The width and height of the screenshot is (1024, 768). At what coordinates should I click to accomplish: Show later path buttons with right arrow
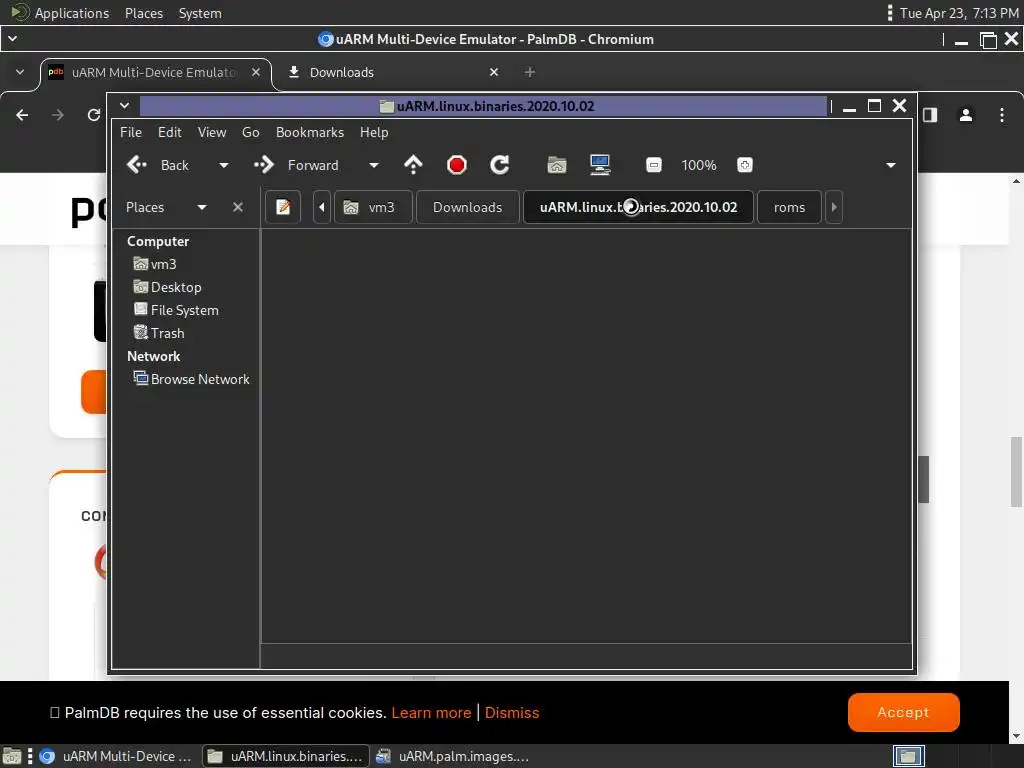coord(834,207)
